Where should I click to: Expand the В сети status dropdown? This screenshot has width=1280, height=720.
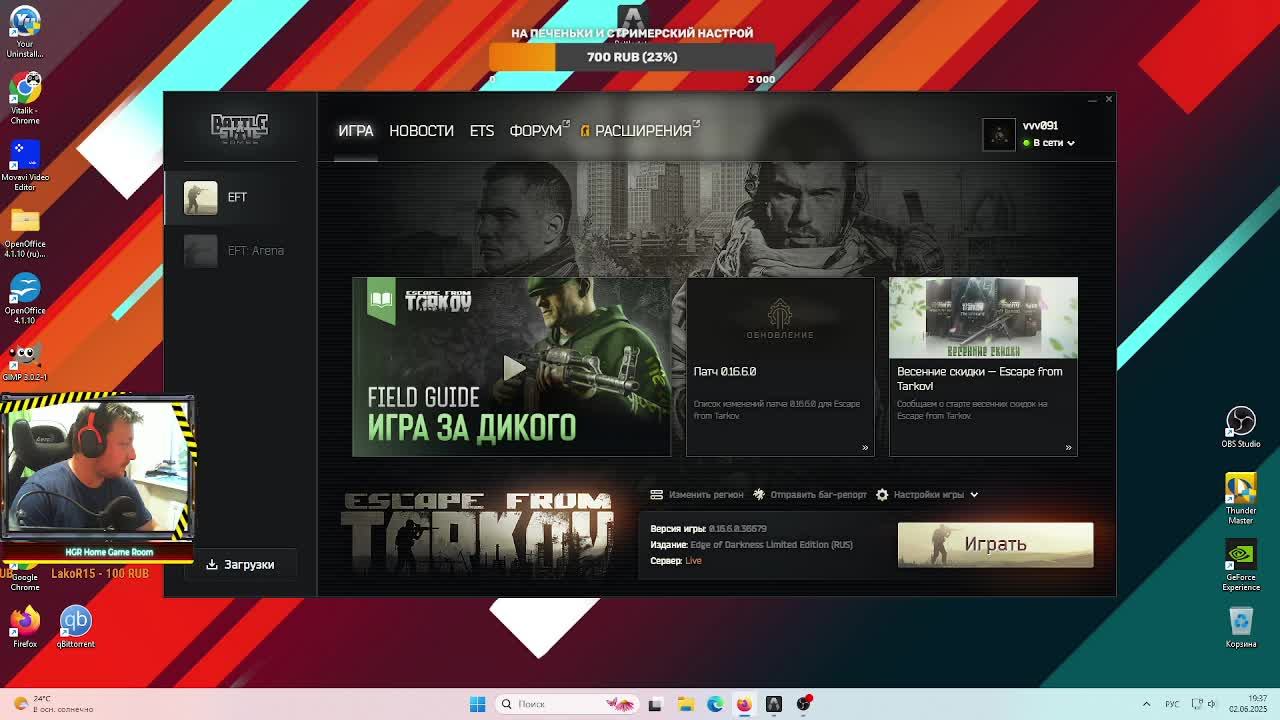pos(1050,143)
